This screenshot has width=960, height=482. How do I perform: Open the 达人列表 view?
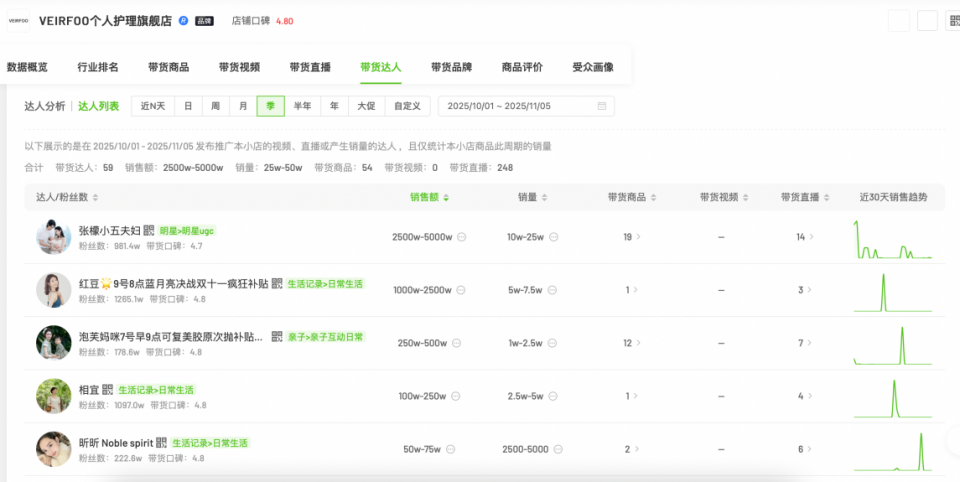99,106
